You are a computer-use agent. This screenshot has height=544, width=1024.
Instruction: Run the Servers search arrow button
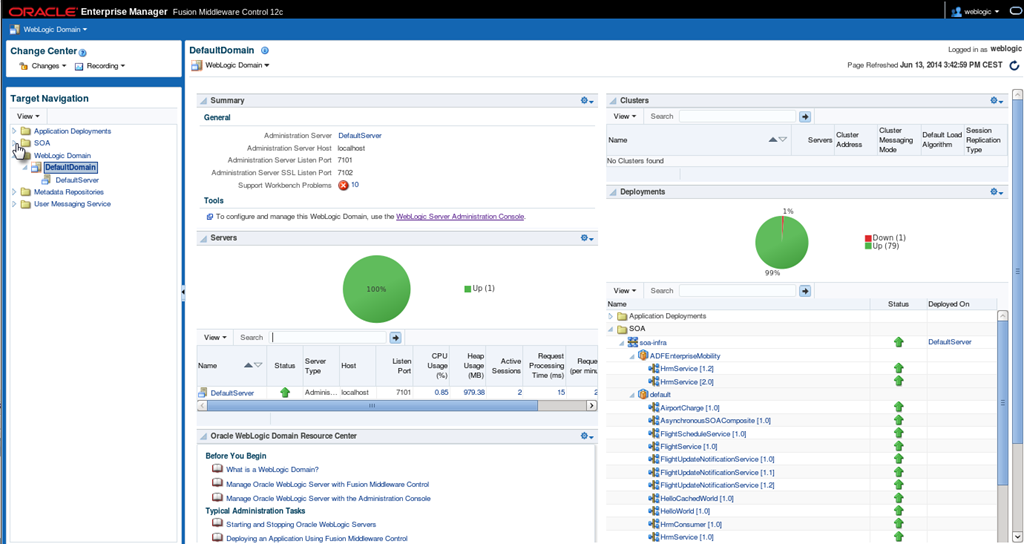click(x=395, y=338)
